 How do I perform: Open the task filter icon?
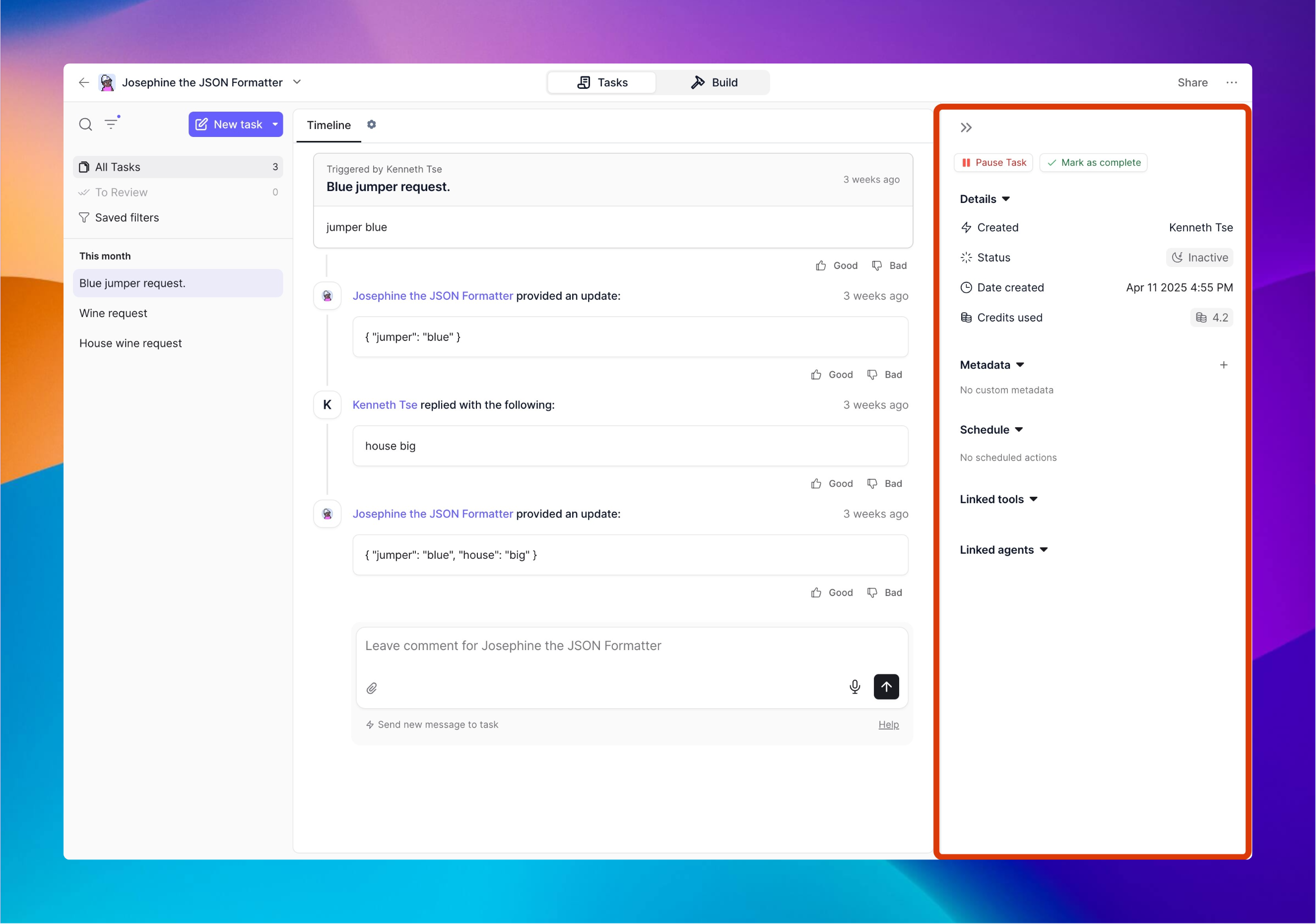click(112, 124)
